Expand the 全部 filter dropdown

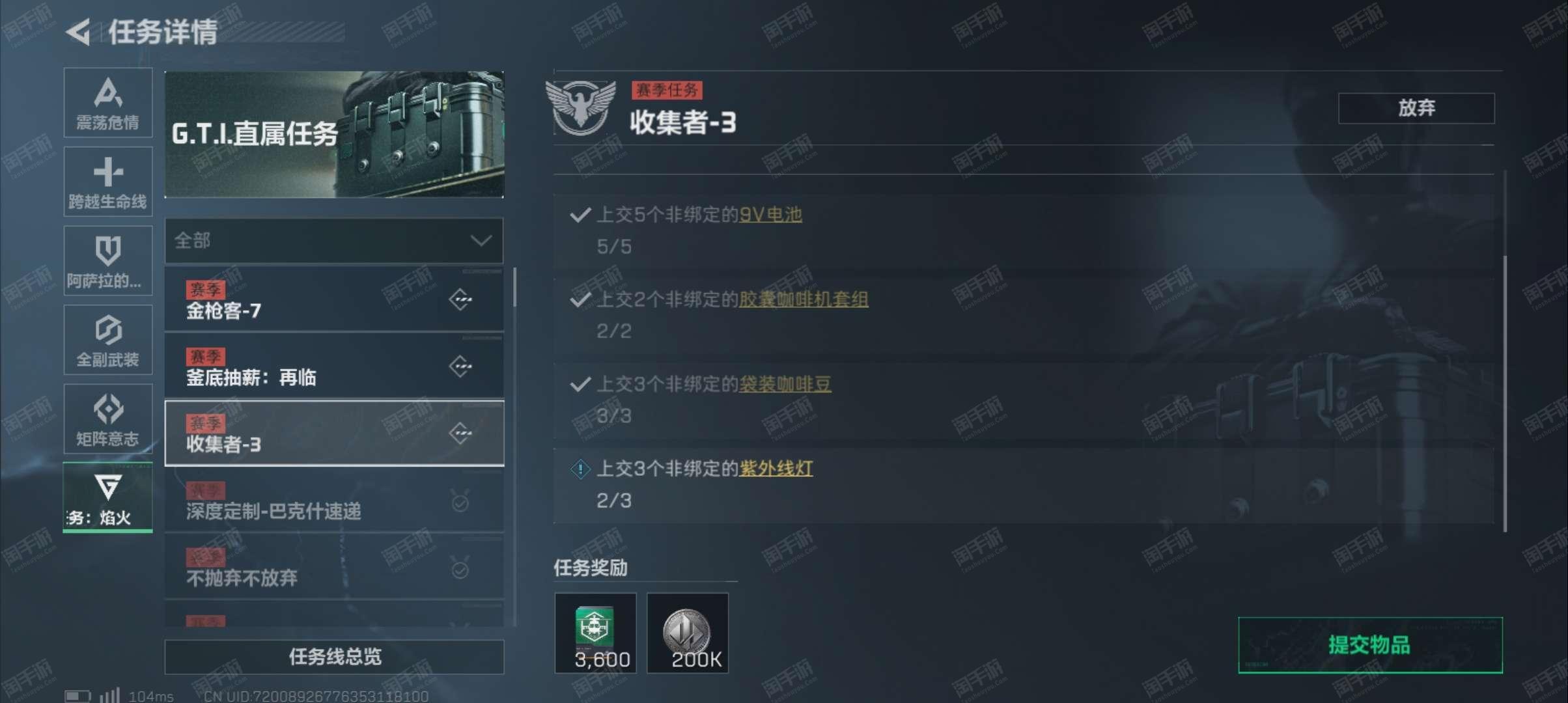[x=334, y=241]
